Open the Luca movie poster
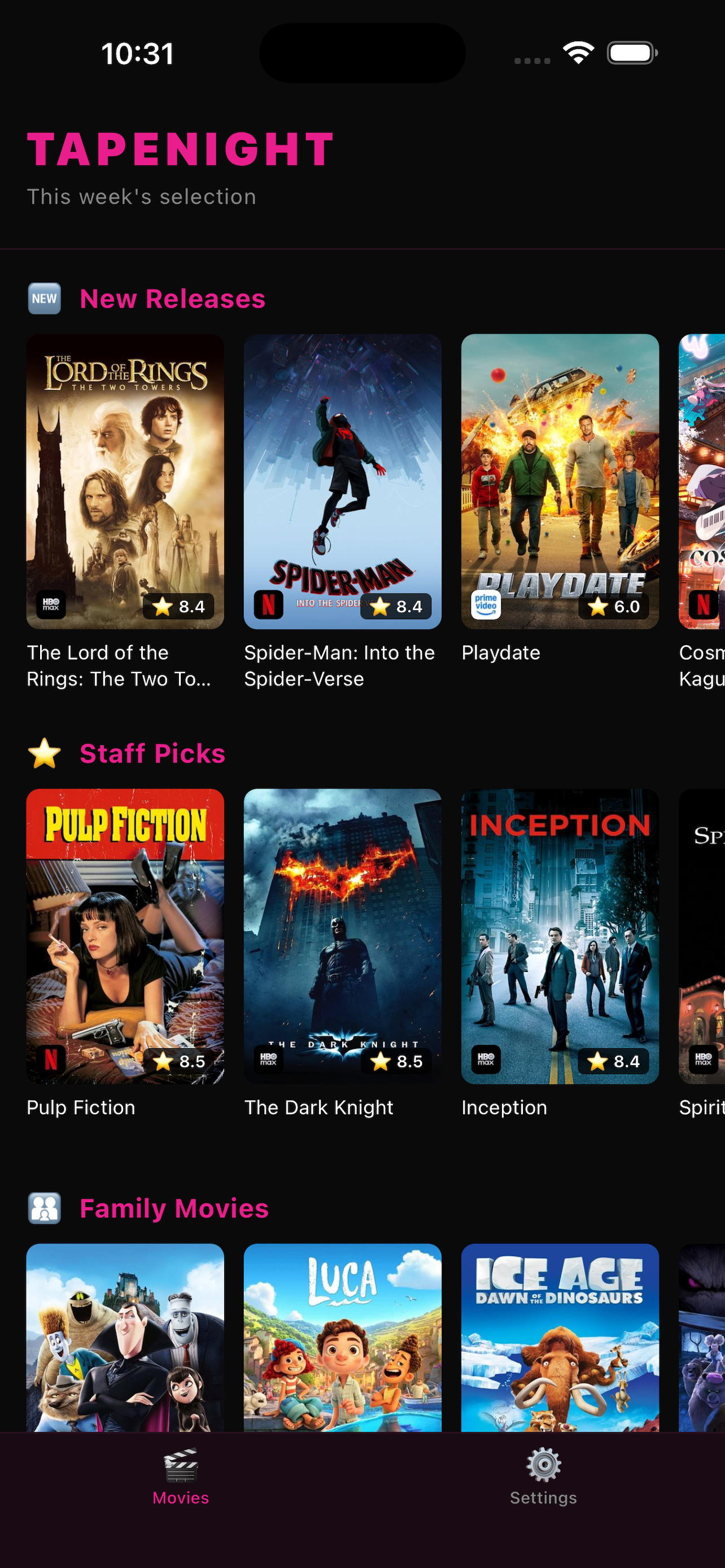The width and height of the screenshot is (725, 1568). tap(343, 1337)
